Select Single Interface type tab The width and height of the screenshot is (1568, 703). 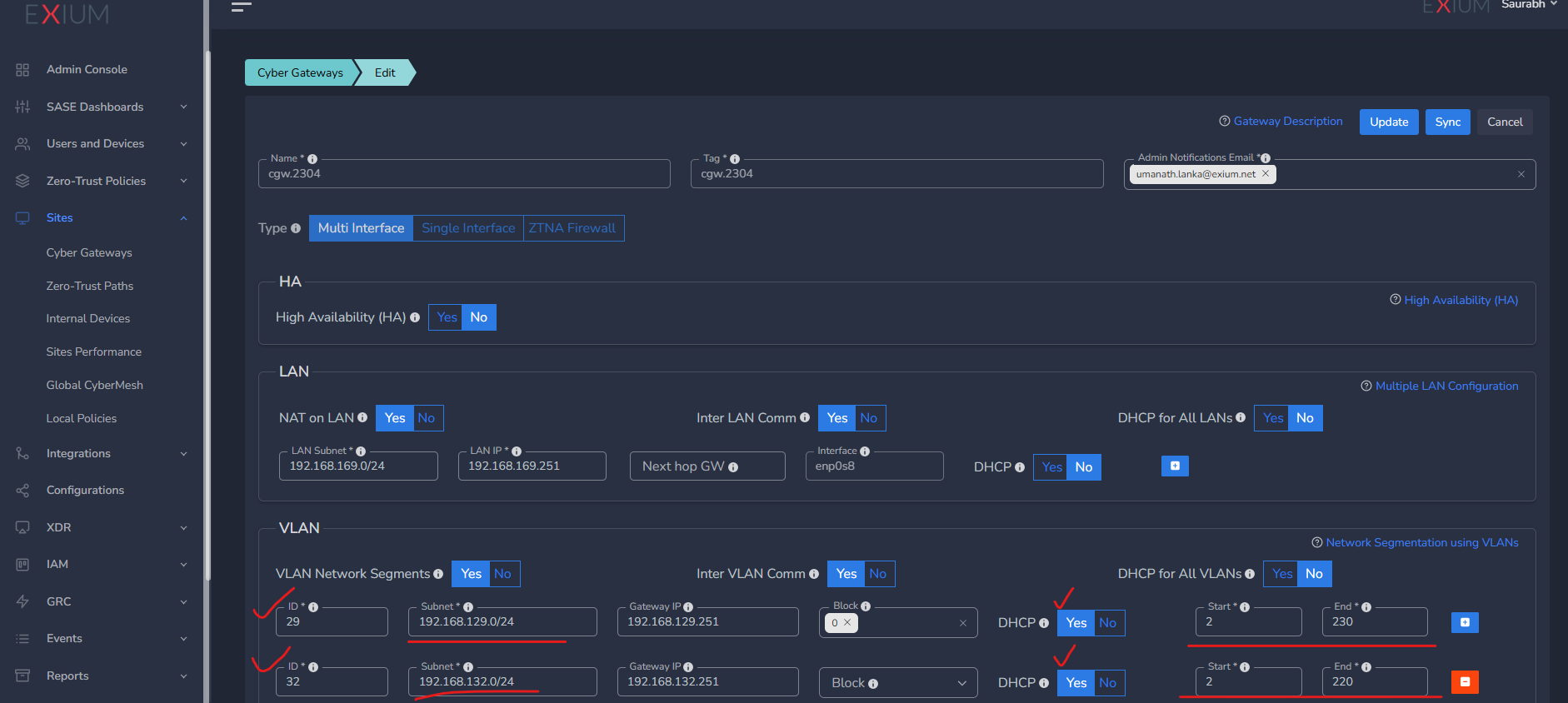point(468,228)
